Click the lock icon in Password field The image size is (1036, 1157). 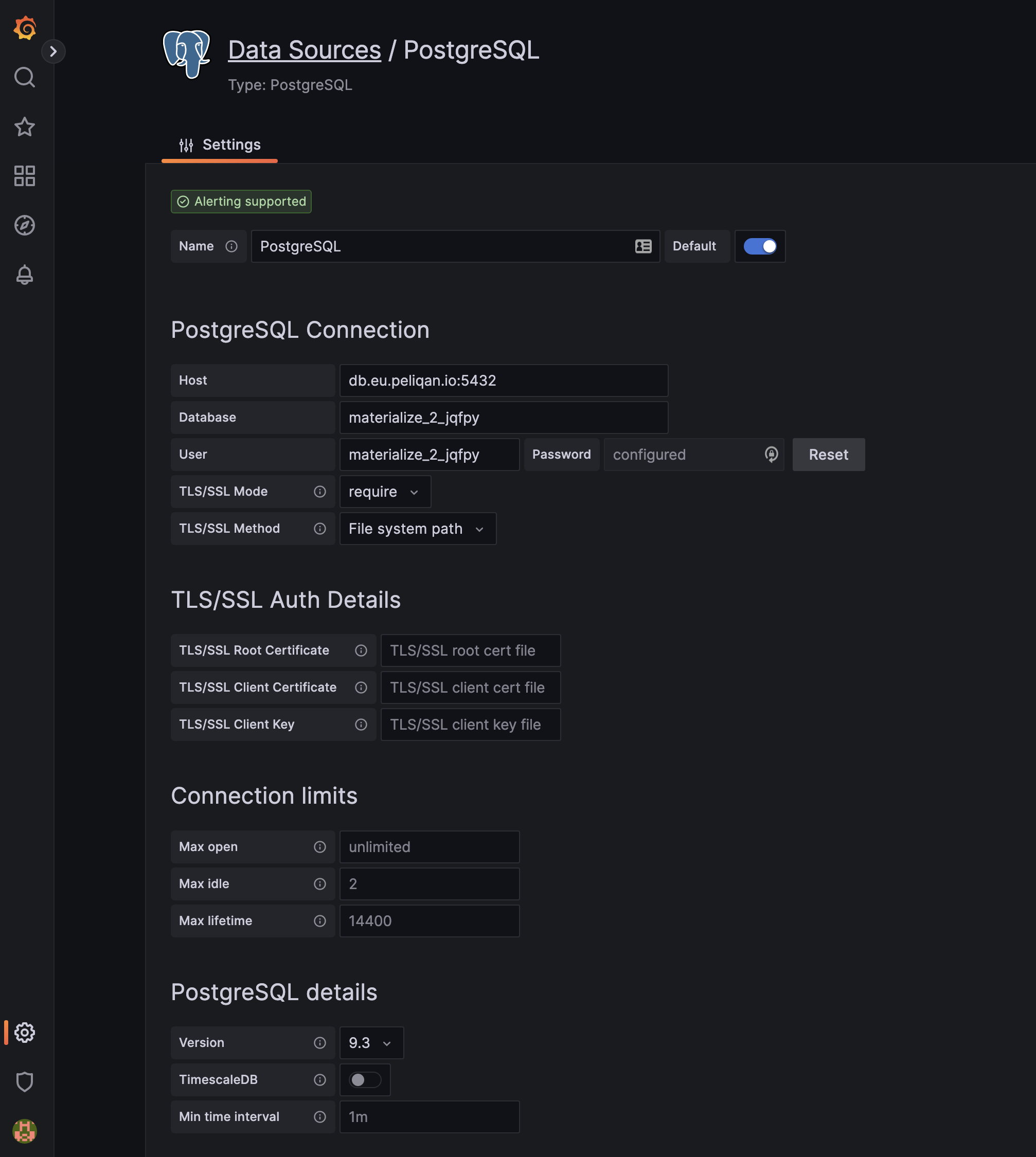(771, 454)
